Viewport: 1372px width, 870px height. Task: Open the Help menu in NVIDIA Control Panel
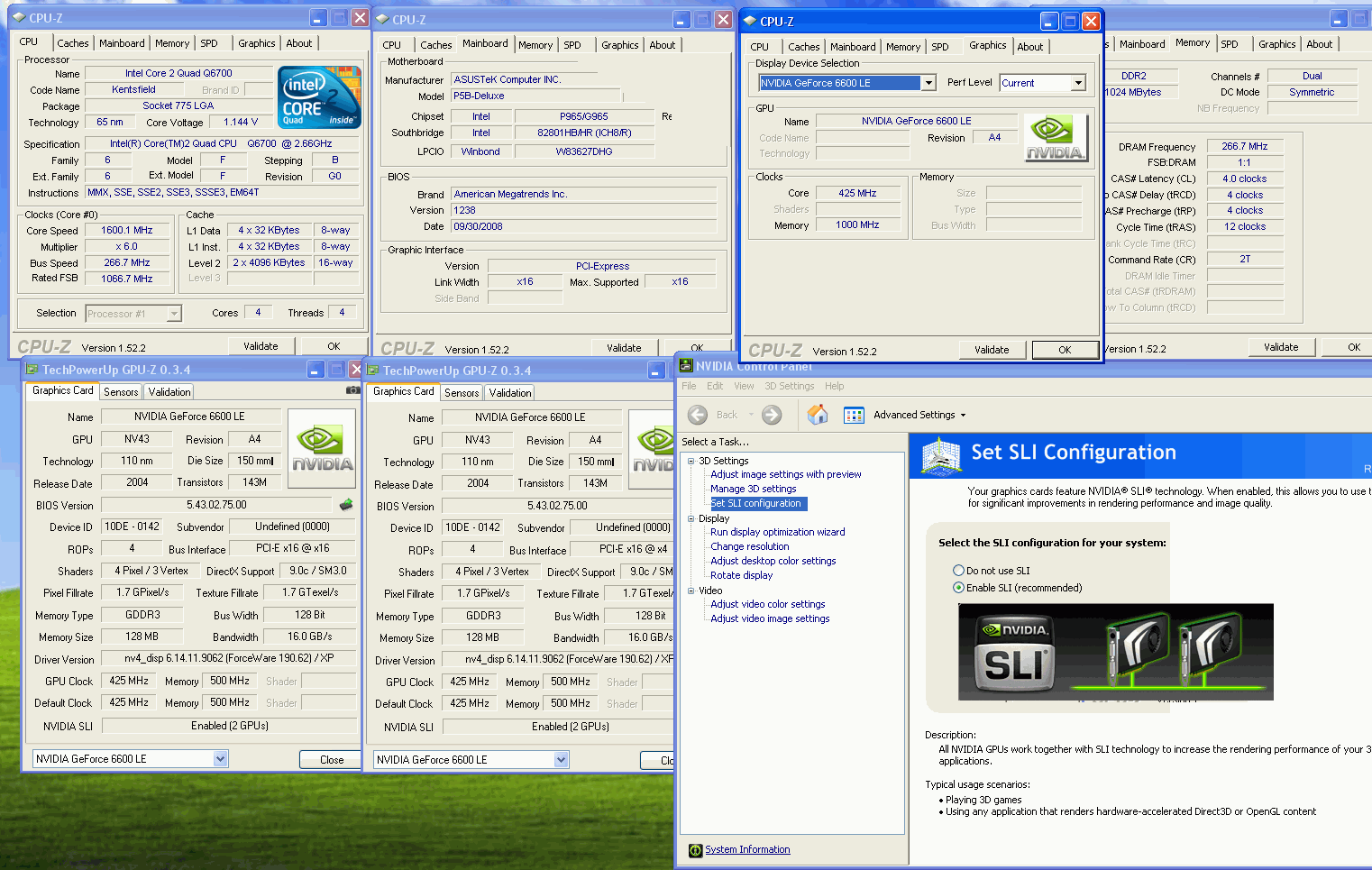point(835,386)
